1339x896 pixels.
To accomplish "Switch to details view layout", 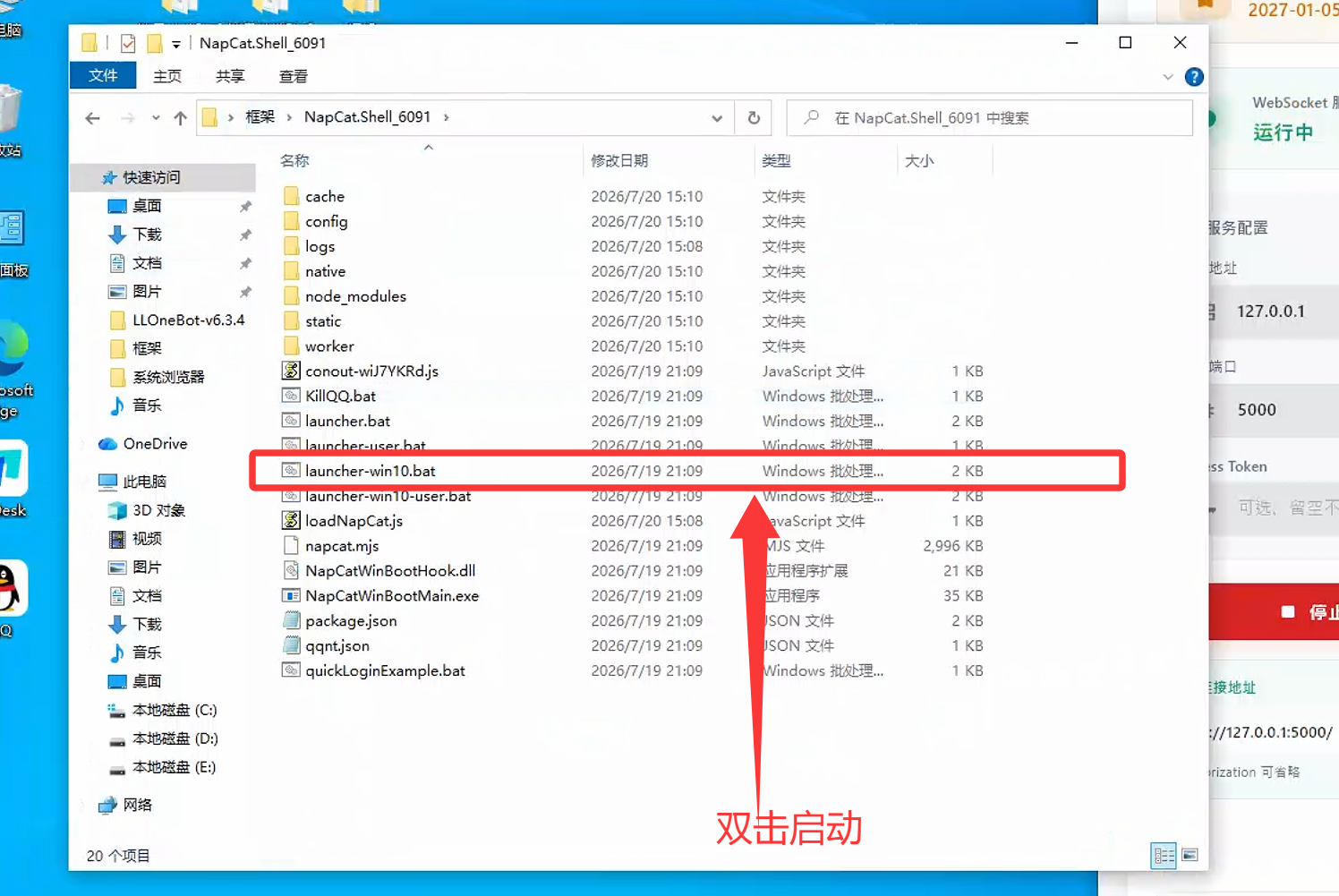I will [x=1164, y=856].
